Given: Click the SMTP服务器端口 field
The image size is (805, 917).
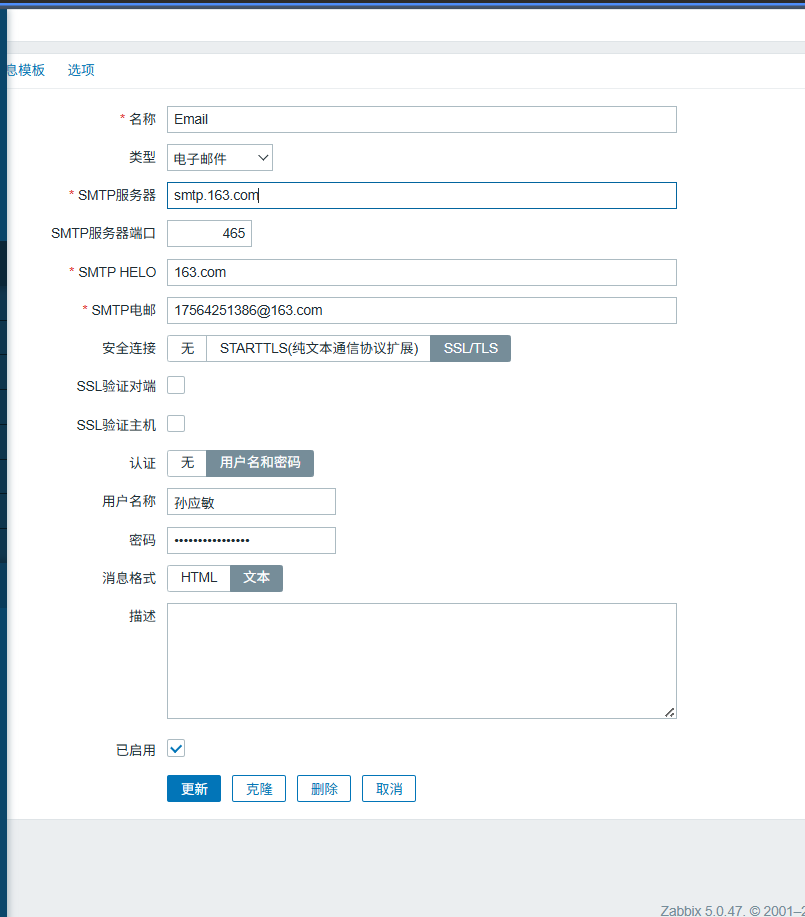Looking at the screenshot, I should 209,233.
